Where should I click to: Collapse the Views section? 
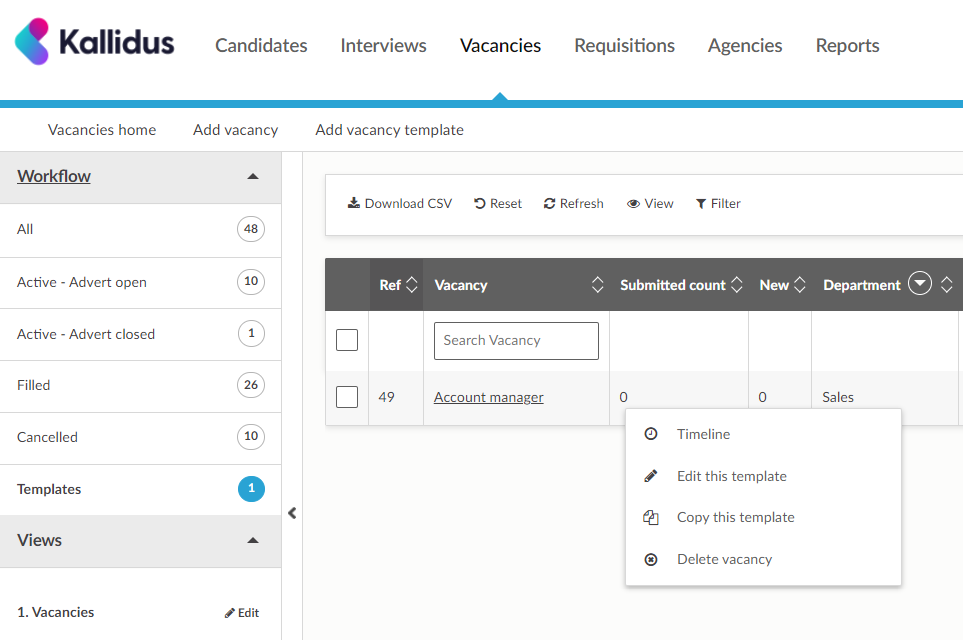pyautogui.click(x=253, y=540)
